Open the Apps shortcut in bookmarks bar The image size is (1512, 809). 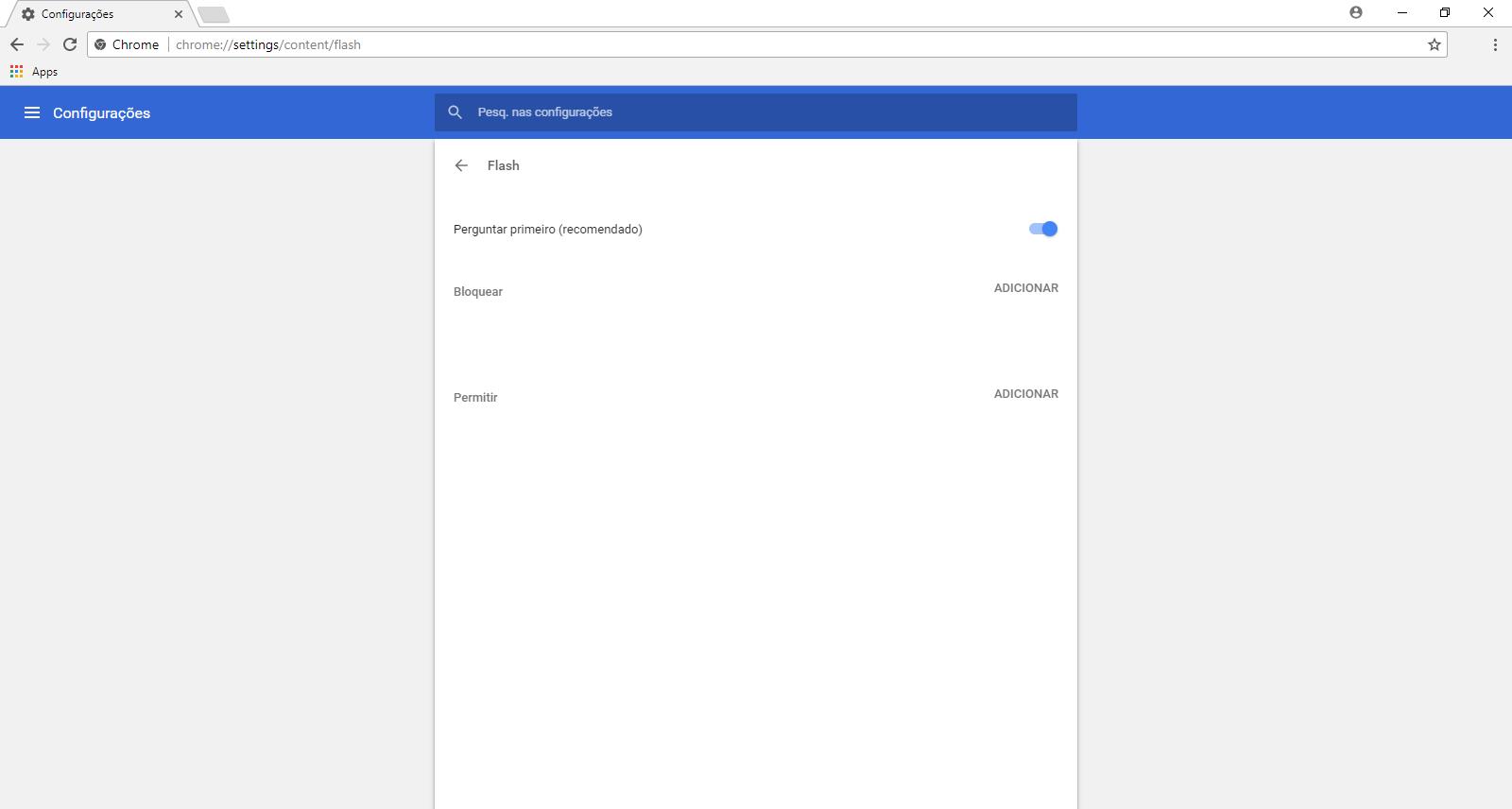tap(34, 72)
